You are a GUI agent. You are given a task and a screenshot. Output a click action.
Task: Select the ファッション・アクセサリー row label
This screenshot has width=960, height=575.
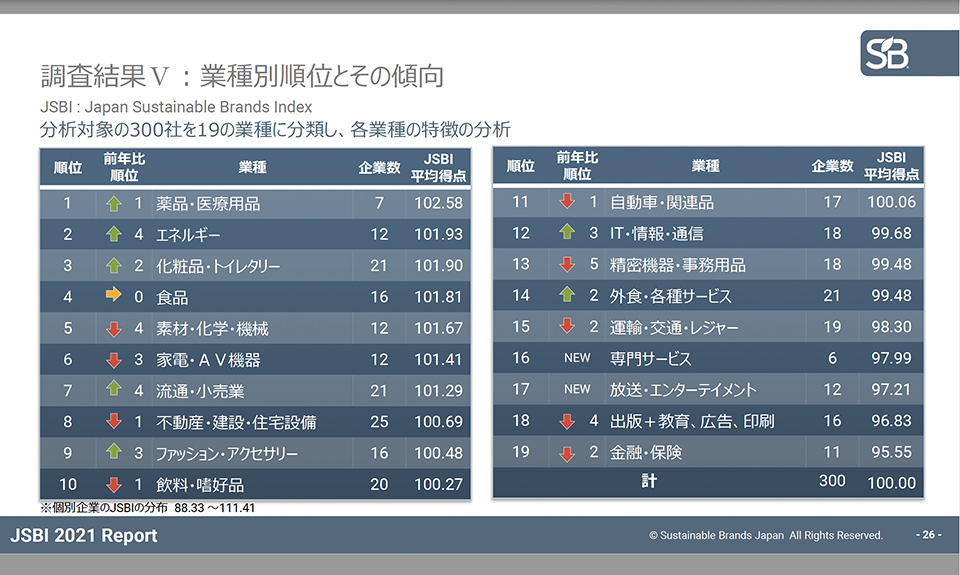point(227,453)
